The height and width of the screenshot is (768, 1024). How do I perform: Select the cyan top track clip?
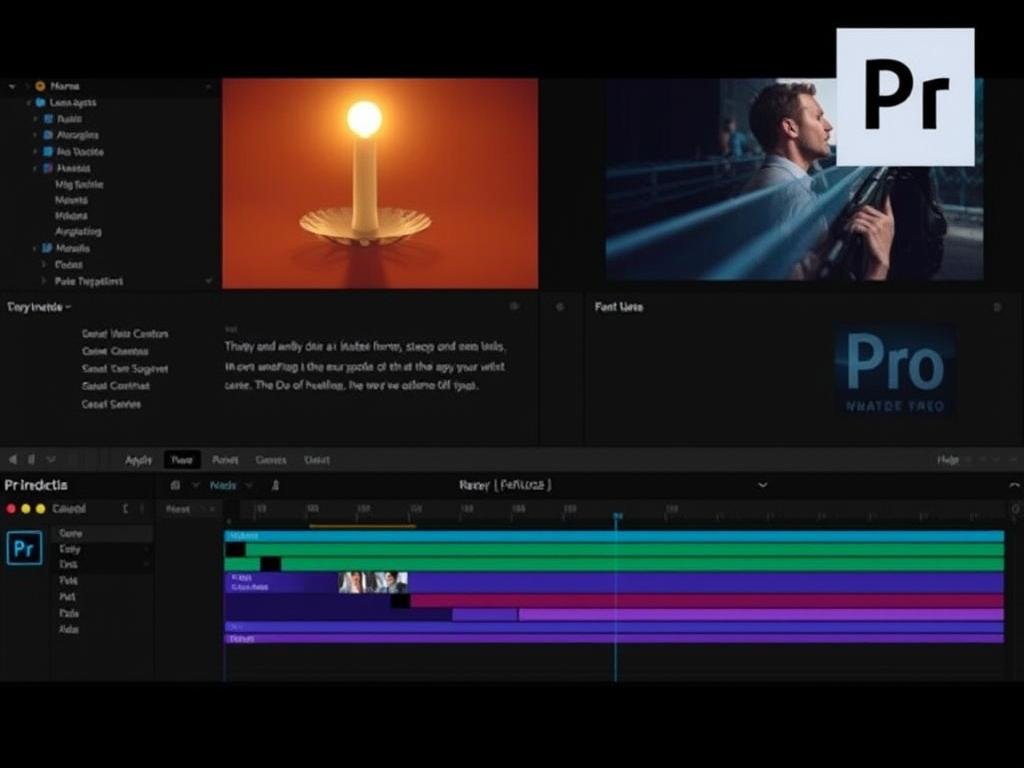click(614, 536)
